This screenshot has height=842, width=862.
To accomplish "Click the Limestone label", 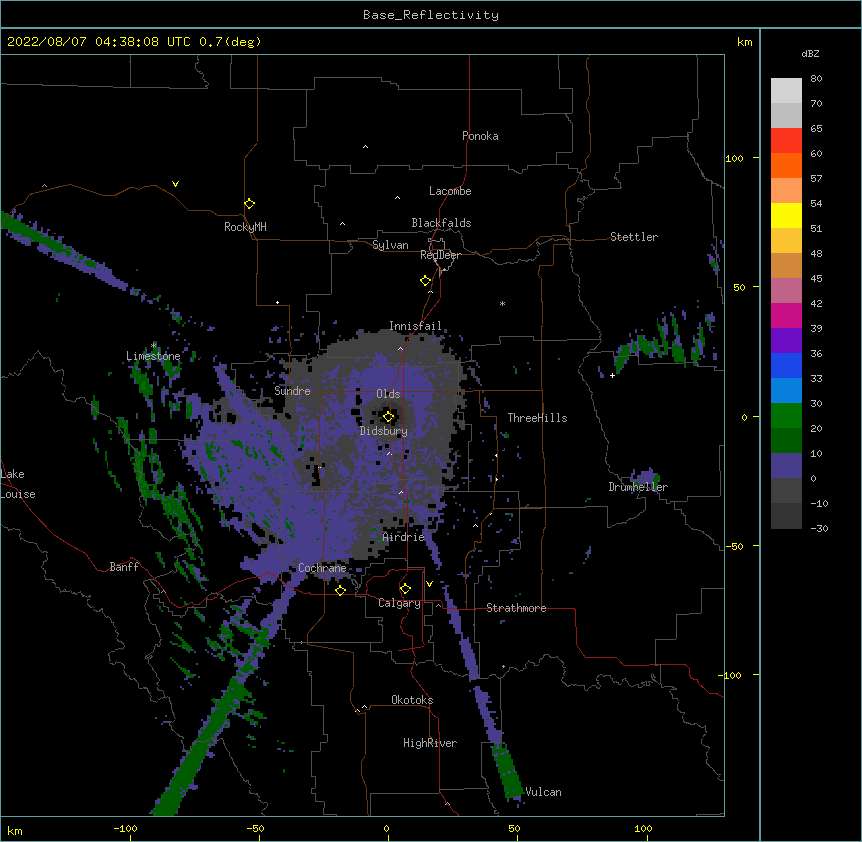I will [153, 356].
